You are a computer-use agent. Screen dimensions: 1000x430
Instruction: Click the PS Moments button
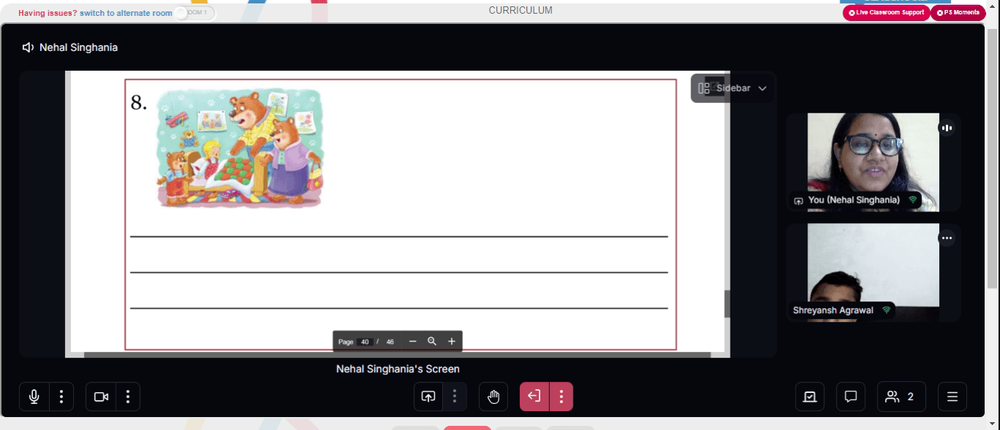(x=958, y=13)
